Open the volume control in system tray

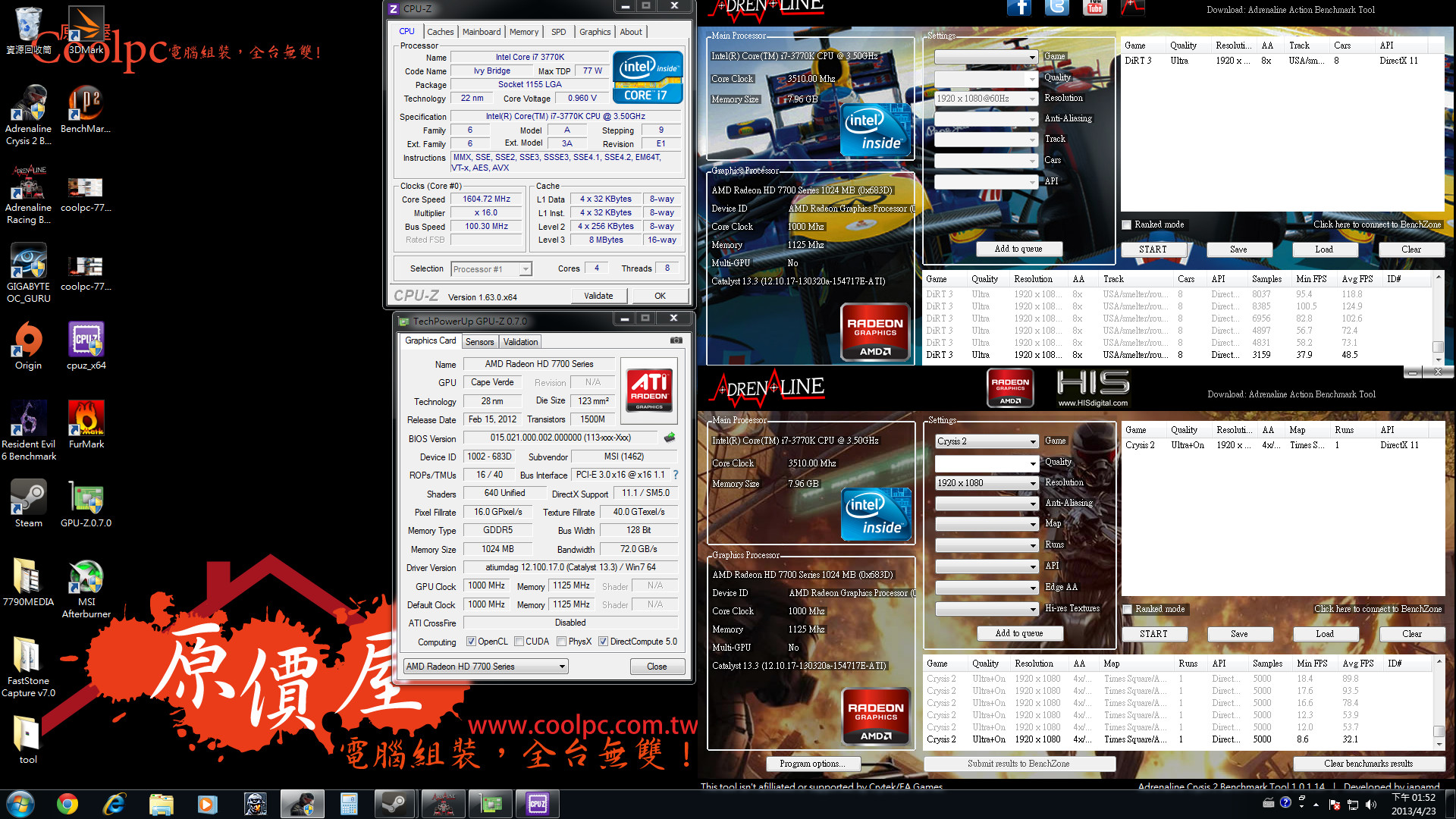click(x=1371, y=804)
